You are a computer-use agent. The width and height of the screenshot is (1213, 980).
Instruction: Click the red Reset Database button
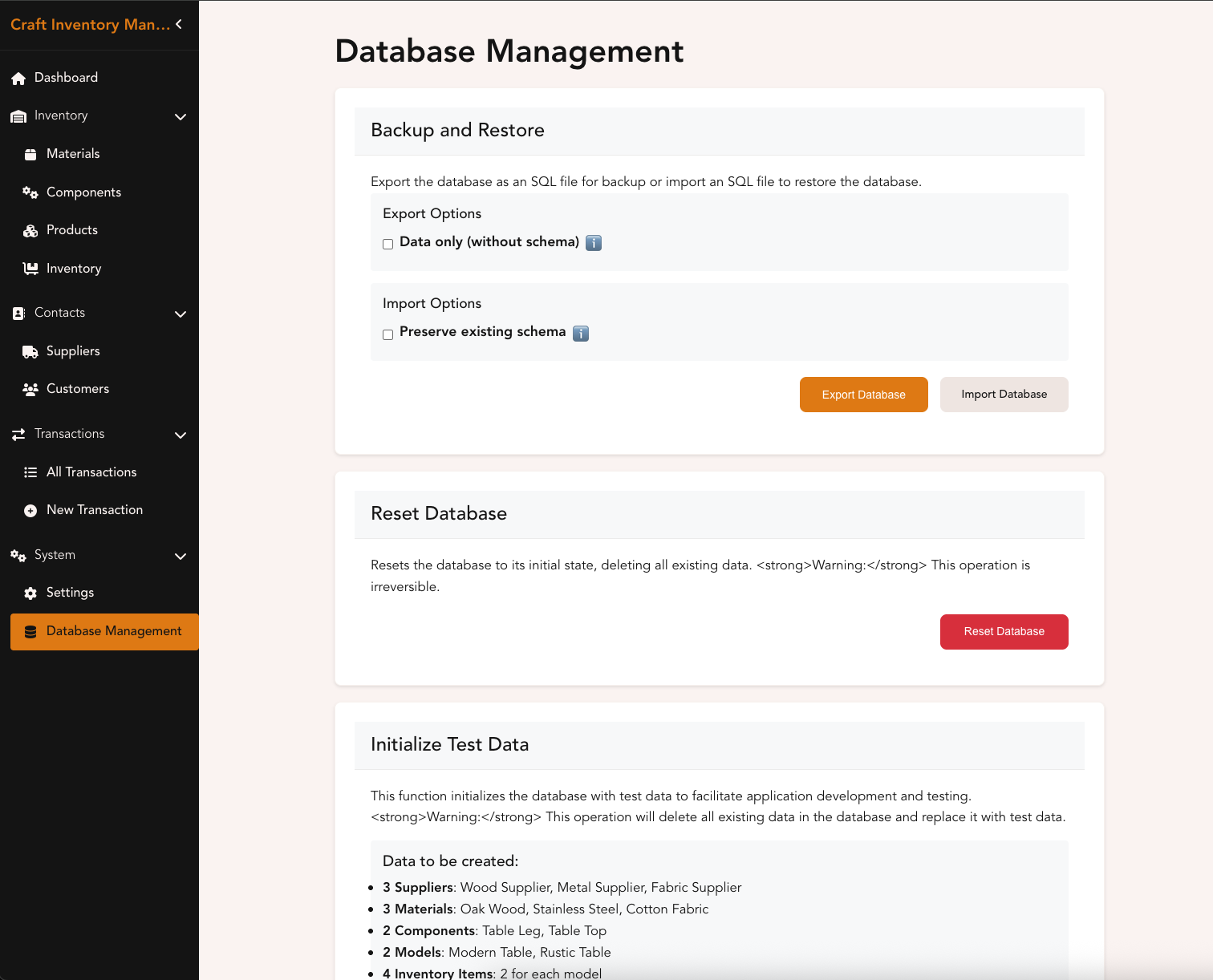click(x=1004, y=632)
